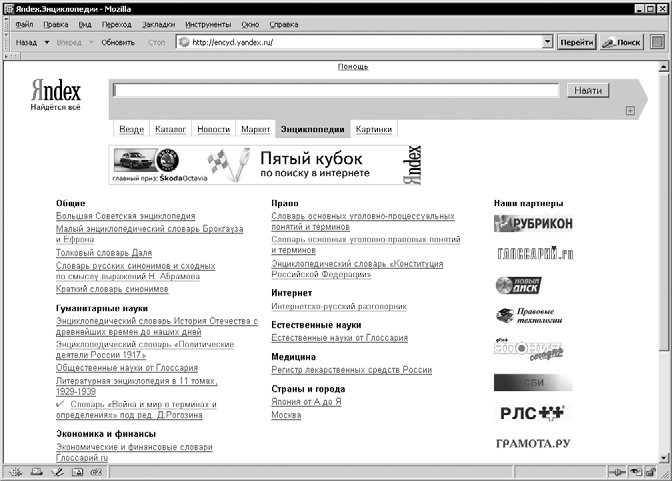The height and width of the screenshot is (481, 672).
Task: Click the Перейти button
Action: 576,42
